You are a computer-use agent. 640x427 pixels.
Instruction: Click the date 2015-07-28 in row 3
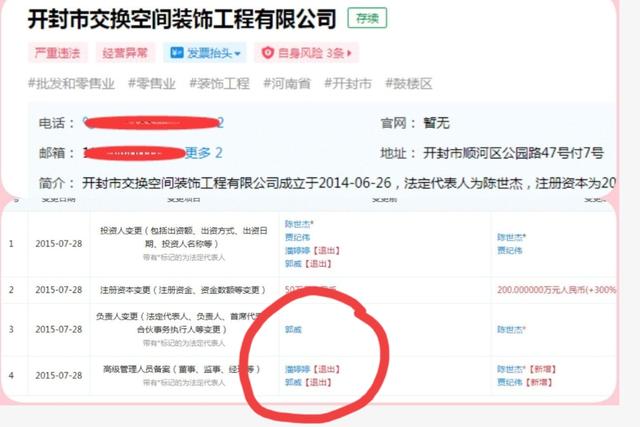tap(58, 329)
